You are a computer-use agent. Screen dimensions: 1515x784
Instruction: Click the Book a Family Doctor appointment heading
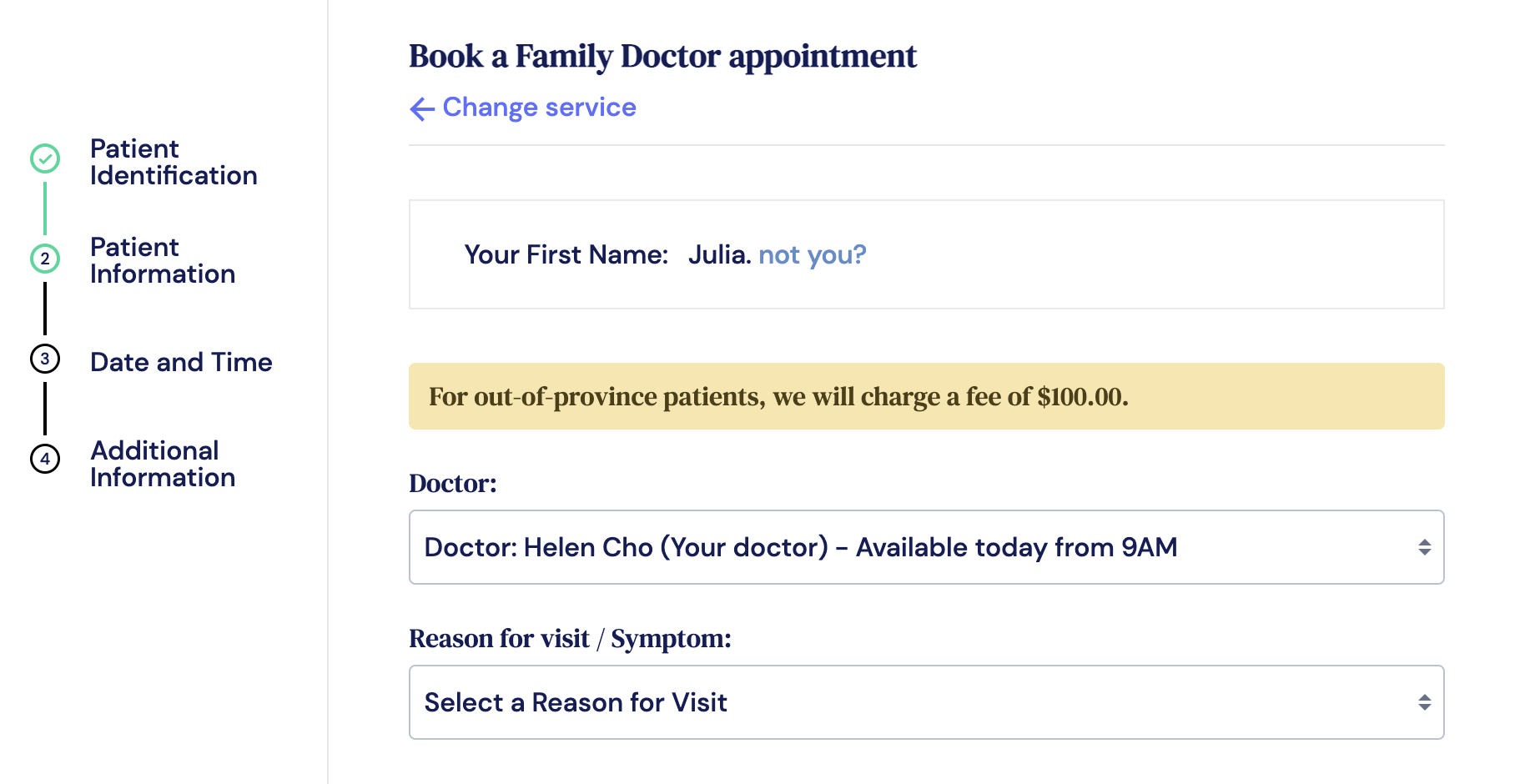click(662, 56)
